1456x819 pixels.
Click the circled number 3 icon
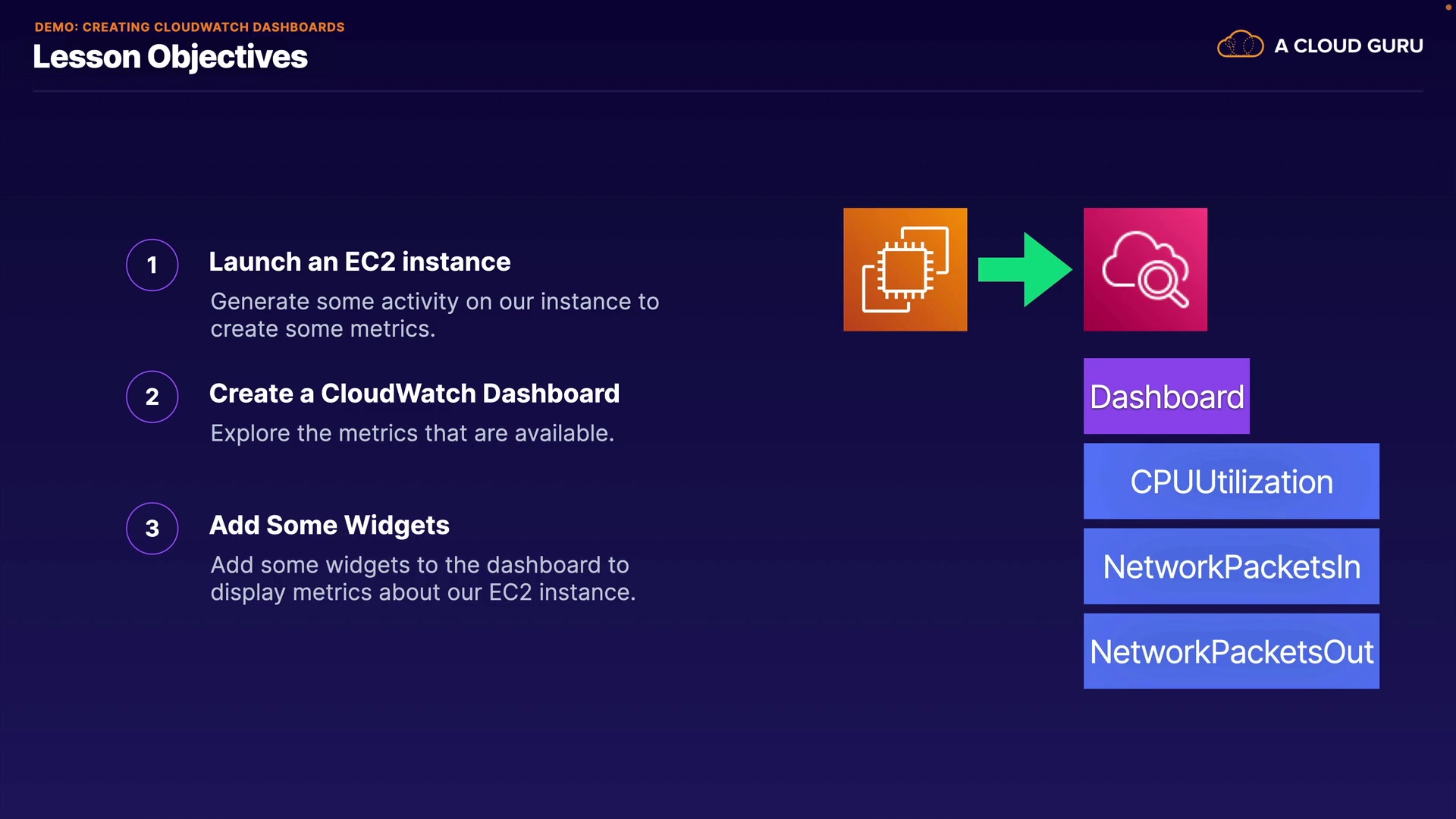[152, 529]
